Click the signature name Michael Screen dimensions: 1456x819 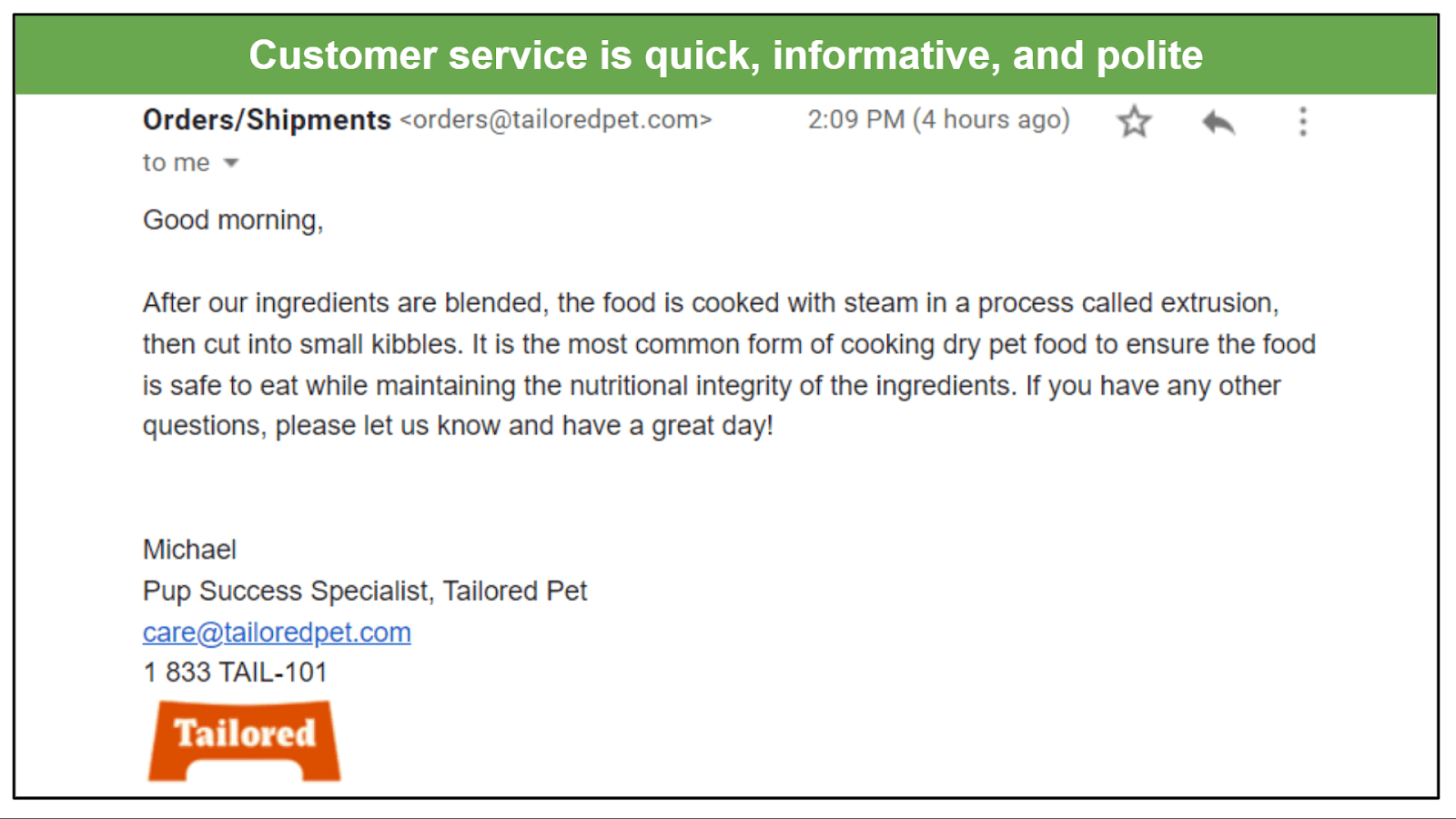[x=189, y=550]
